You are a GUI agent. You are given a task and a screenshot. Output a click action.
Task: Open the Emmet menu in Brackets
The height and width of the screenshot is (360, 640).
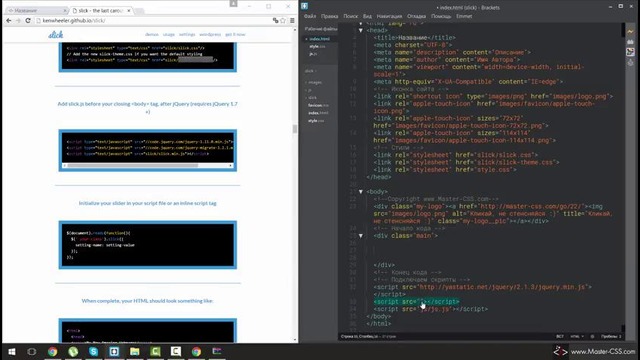tap(464, 16)
